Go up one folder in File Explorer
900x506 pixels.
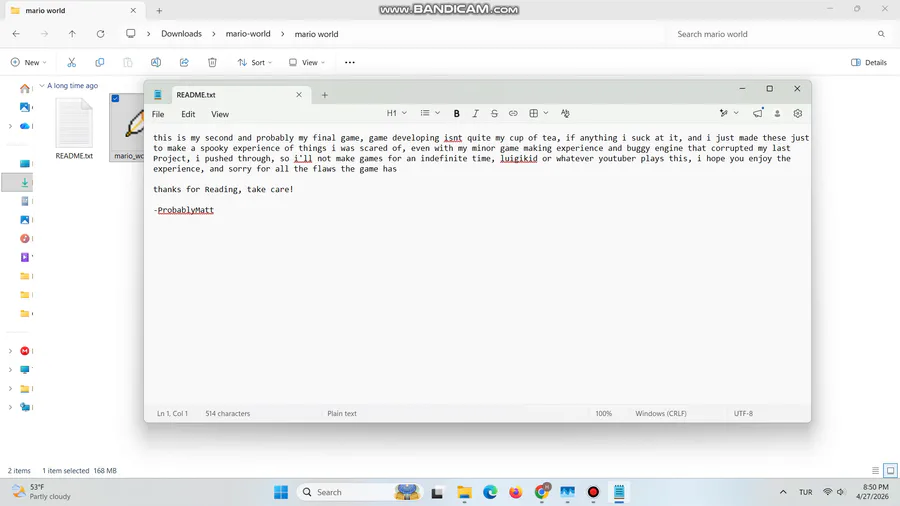72,34
